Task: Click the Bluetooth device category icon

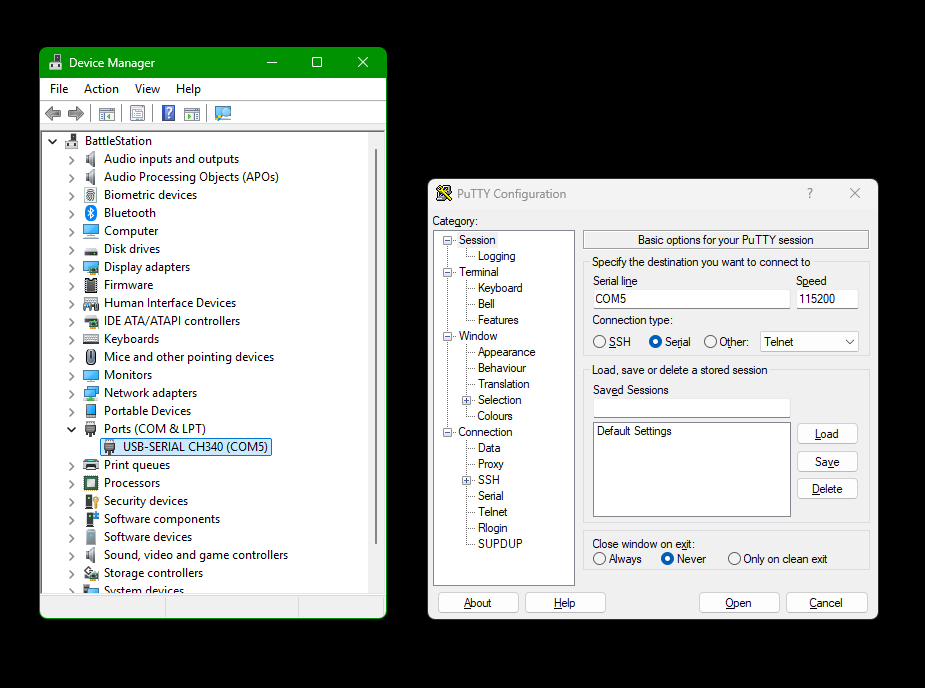Action: click(91, 213)
